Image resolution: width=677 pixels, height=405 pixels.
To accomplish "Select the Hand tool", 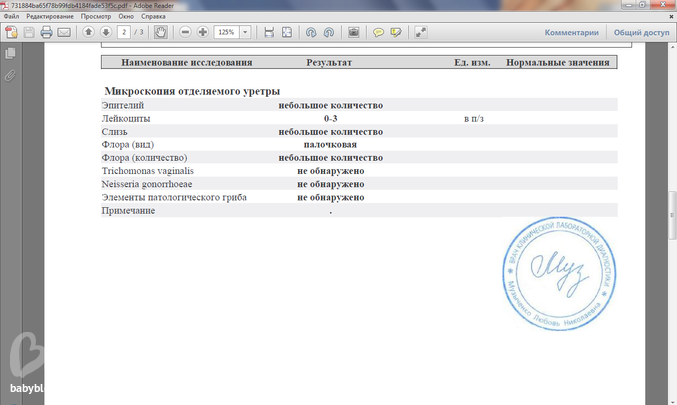I will (160, 32).
